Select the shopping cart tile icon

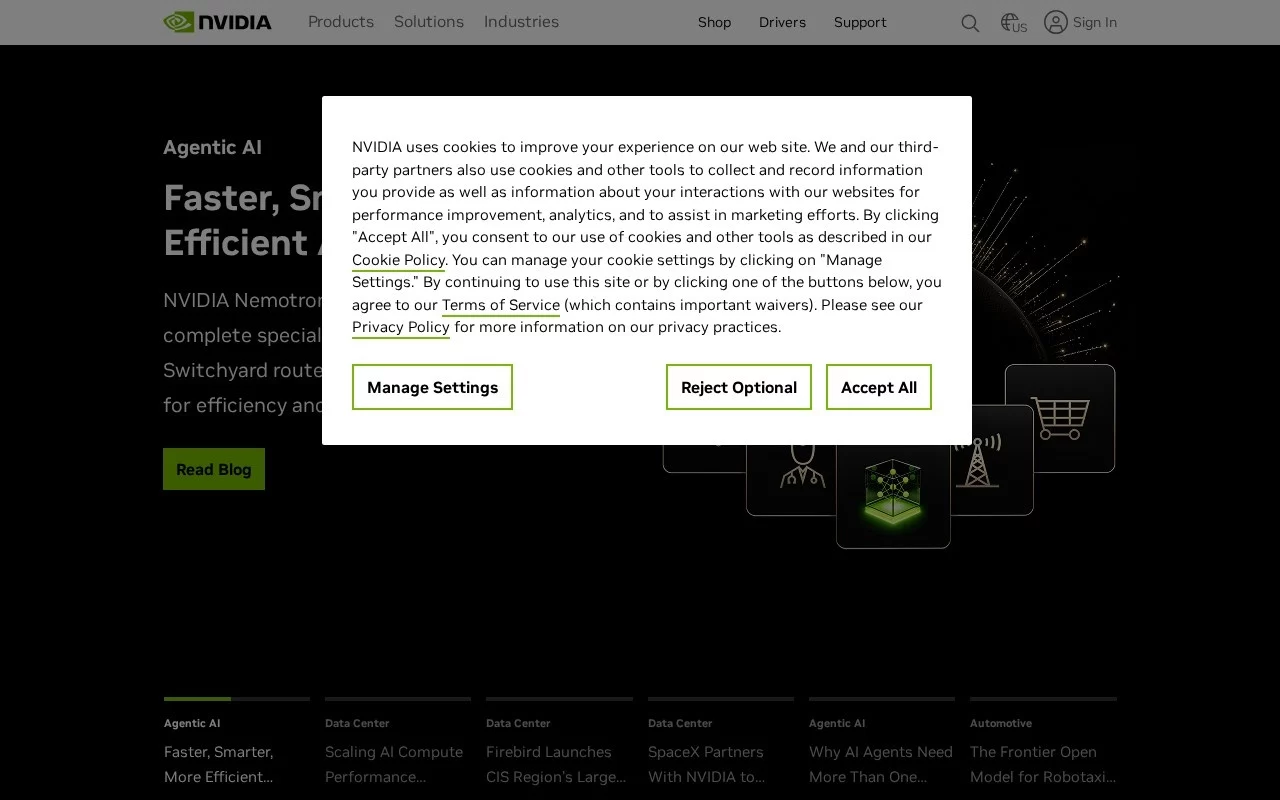pos(1060,418)
